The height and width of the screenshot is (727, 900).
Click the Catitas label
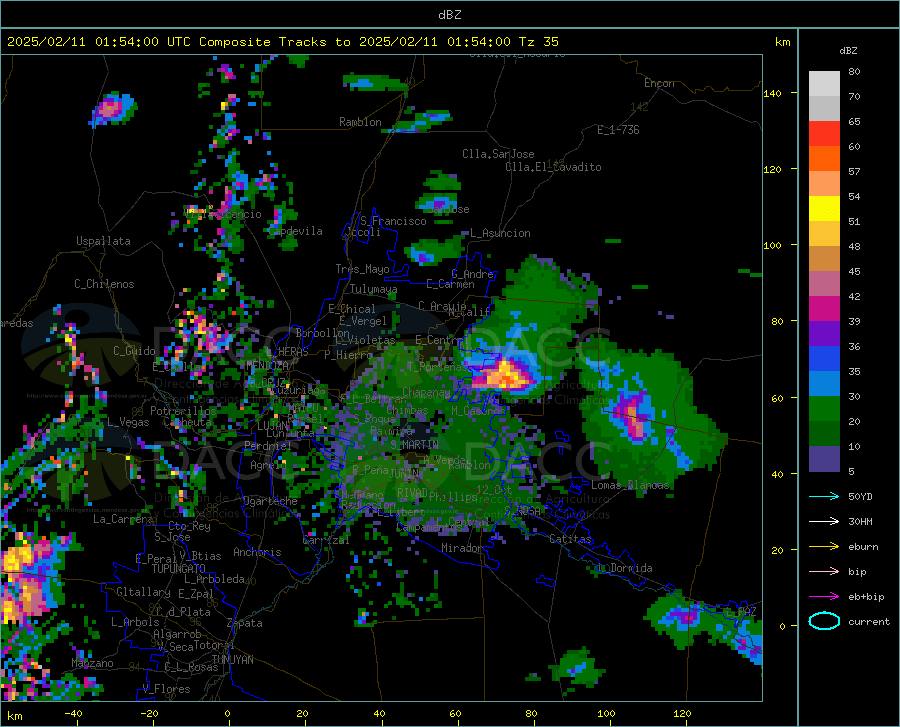[571, 539]
